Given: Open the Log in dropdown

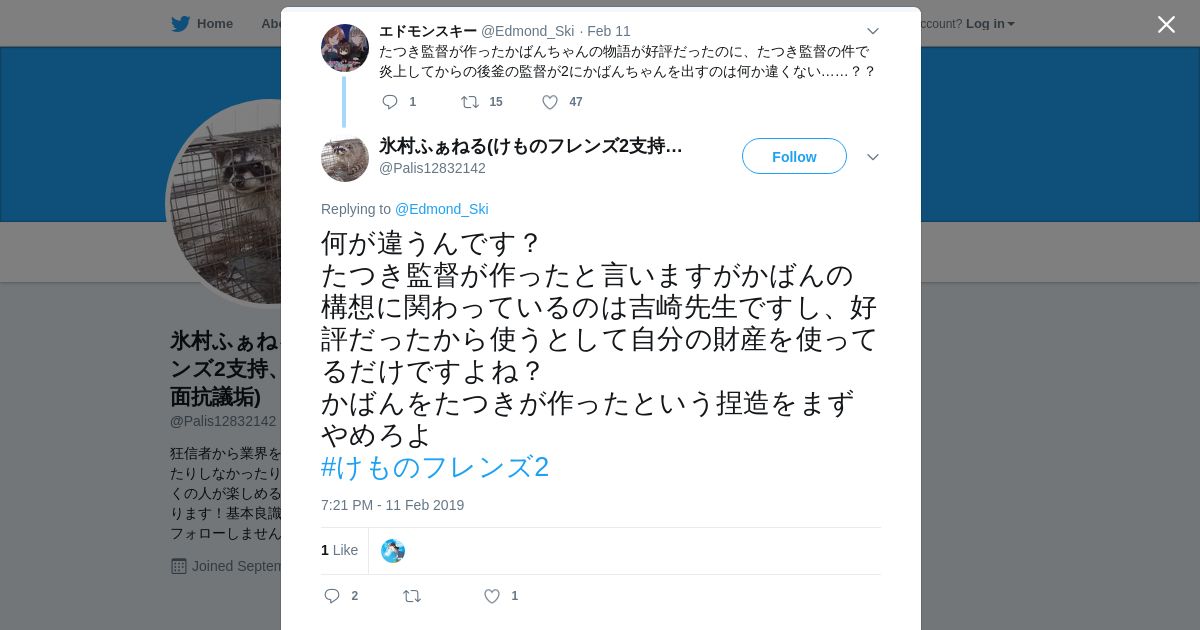Looking at the screenshot, I should tap(990, 24).
